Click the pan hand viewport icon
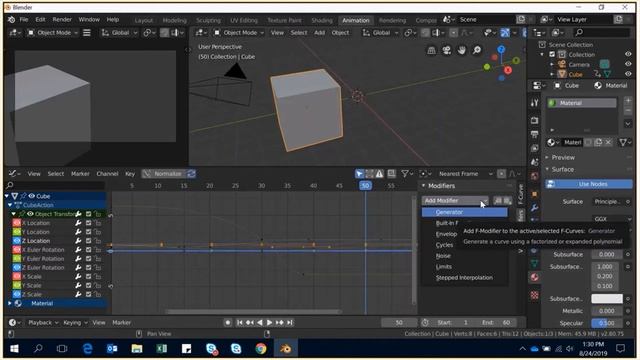This screenshot has width=640, height=360. (462, 50)
